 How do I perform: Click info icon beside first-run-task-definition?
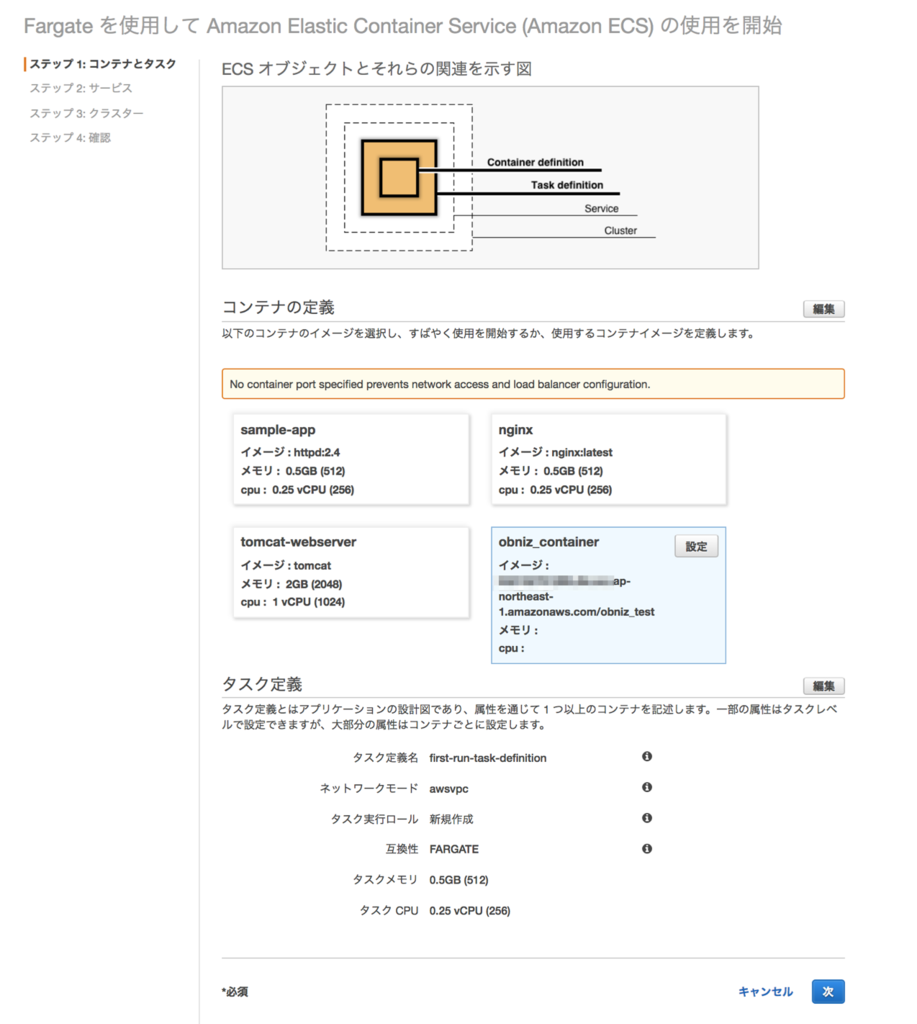point(647,756)
